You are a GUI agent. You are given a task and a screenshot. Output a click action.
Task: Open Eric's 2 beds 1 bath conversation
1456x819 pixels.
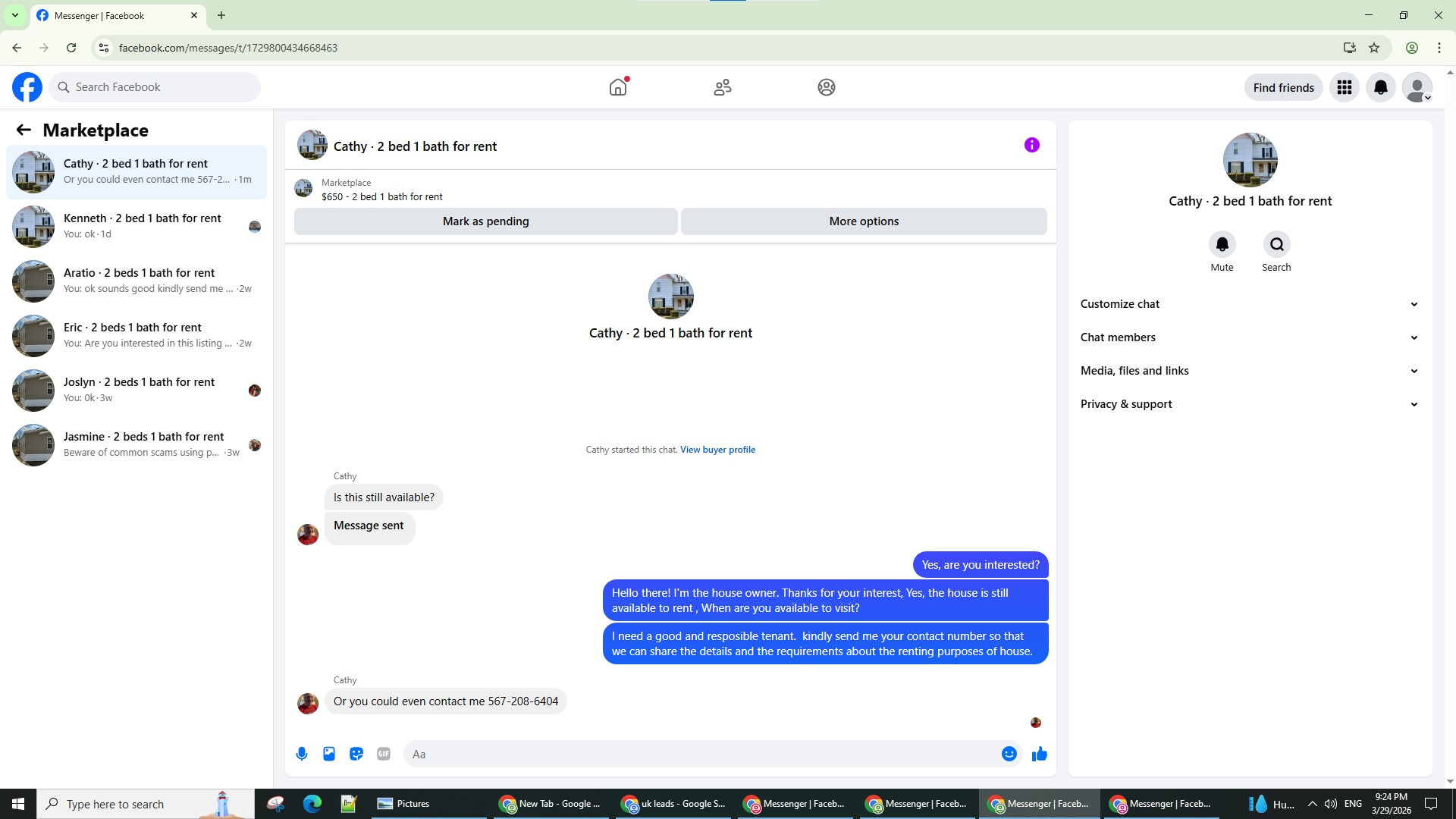136,335
